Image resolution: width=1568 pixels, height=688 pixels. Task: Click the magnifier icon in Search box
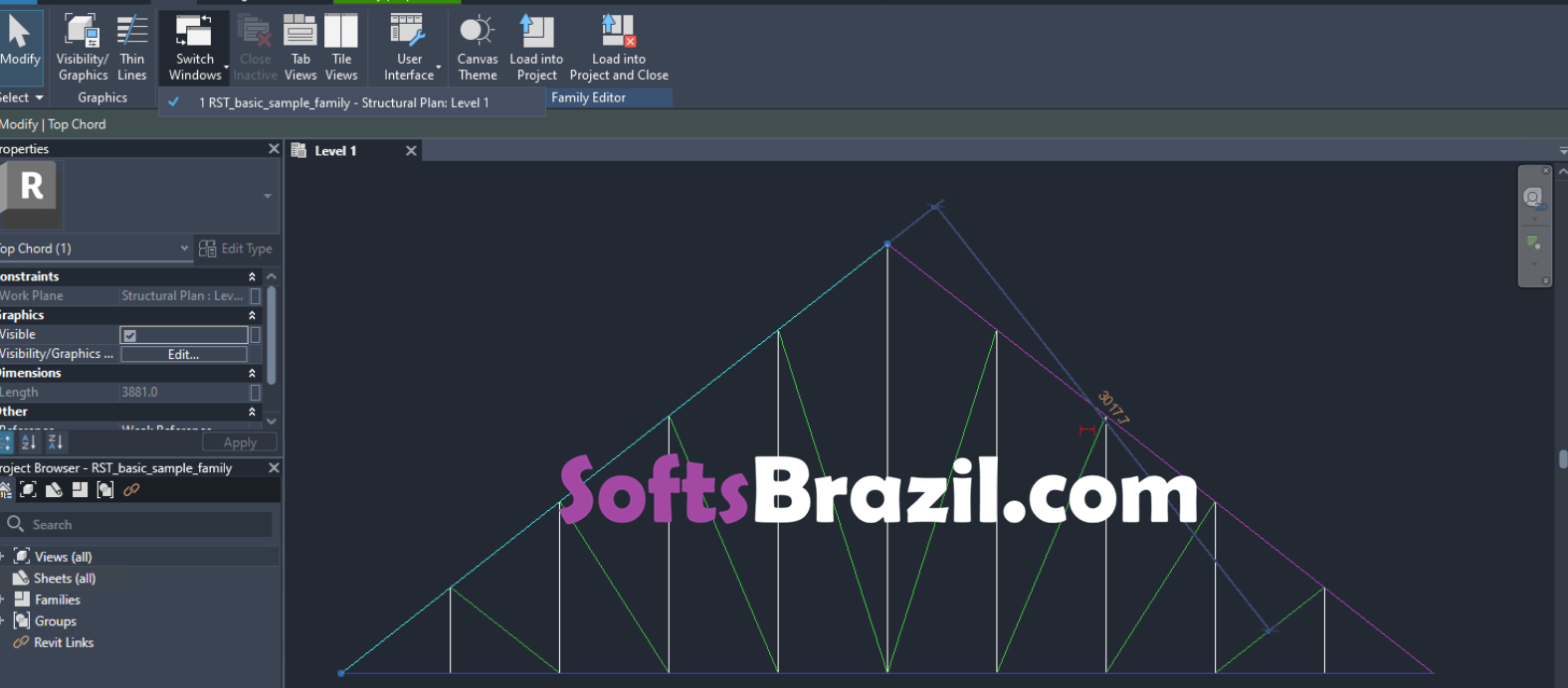click(x=15, y=524)
